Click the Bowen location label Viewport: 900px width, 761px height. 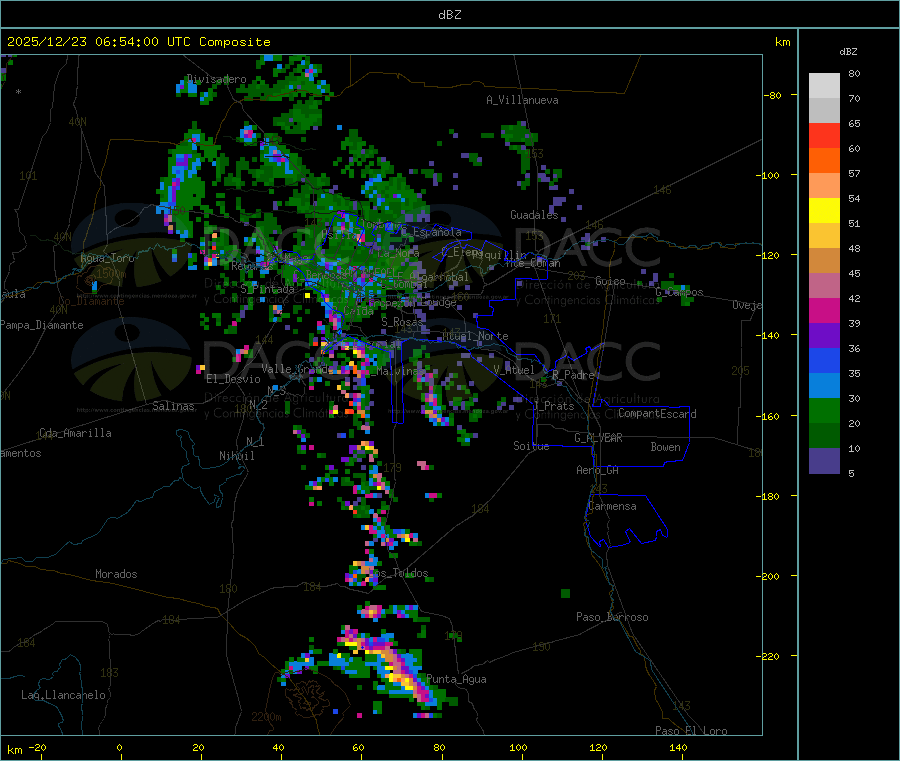pyautogui.click(x=665, y=447)
